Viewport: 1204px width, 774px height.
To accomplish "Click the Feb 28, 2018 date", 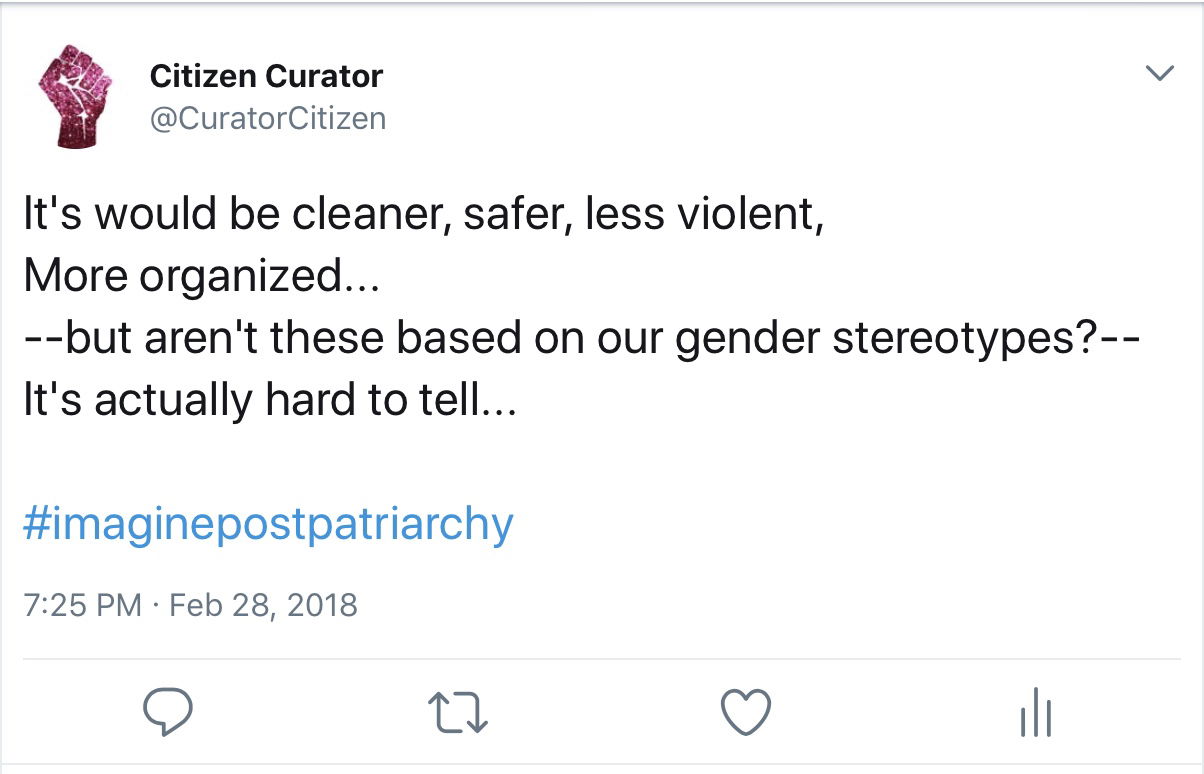I will [x=264, y=605].
